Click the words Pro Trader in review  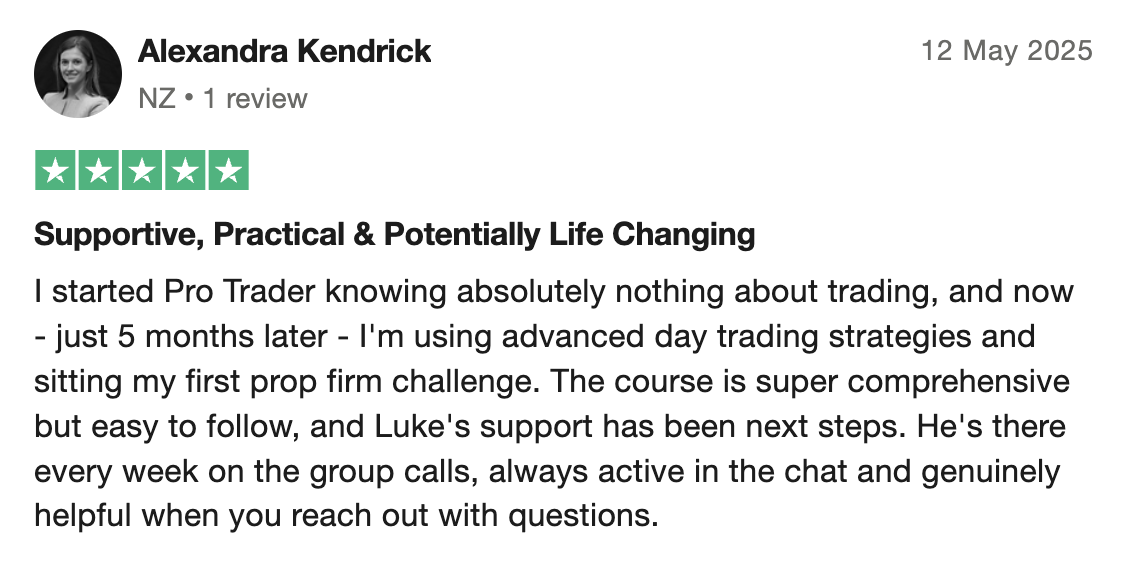coord(240,292)
